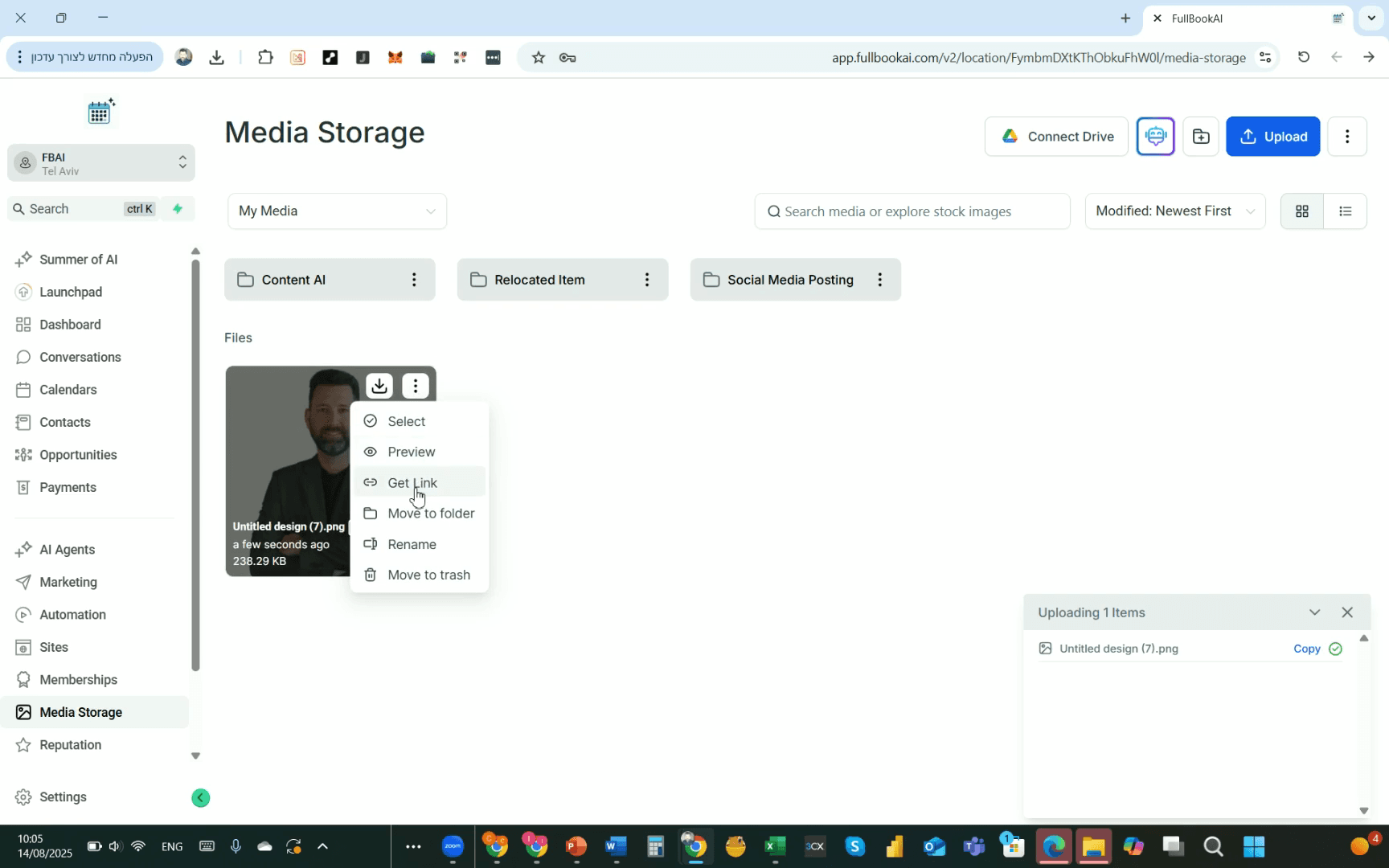Choose Rename from context menu
The image size is (1389, 868).
(x=420, y=544)
